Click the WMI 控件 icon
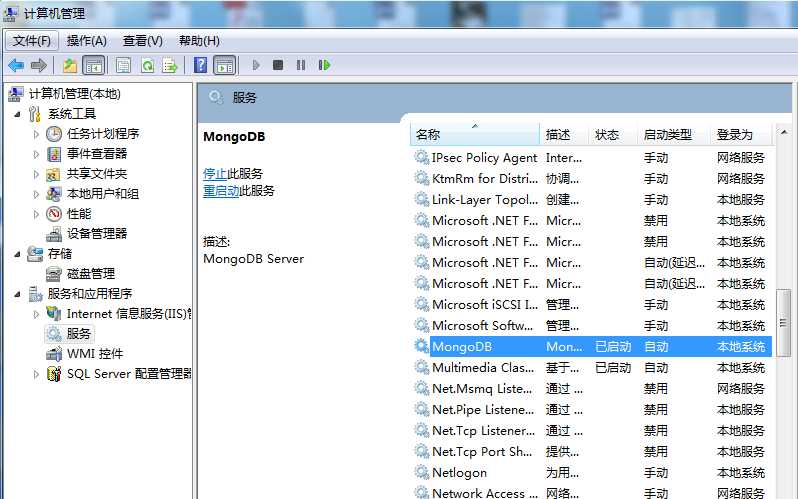Viewport: 798px width, 499px height. tap(54, 354)
